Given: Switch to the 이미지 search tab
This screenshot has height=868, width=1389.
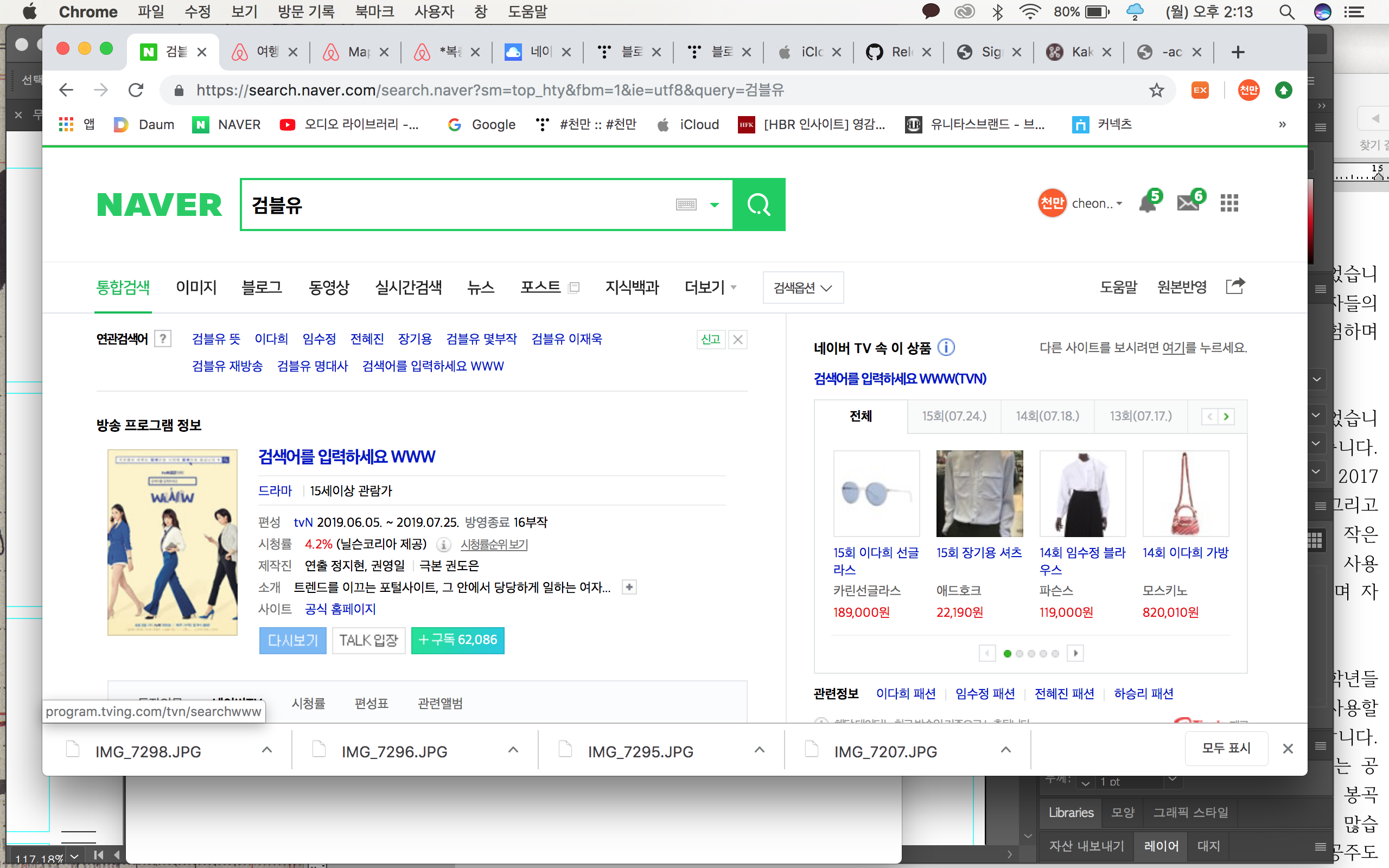Looking at the screenshot, I should click(x=196, y=287).
